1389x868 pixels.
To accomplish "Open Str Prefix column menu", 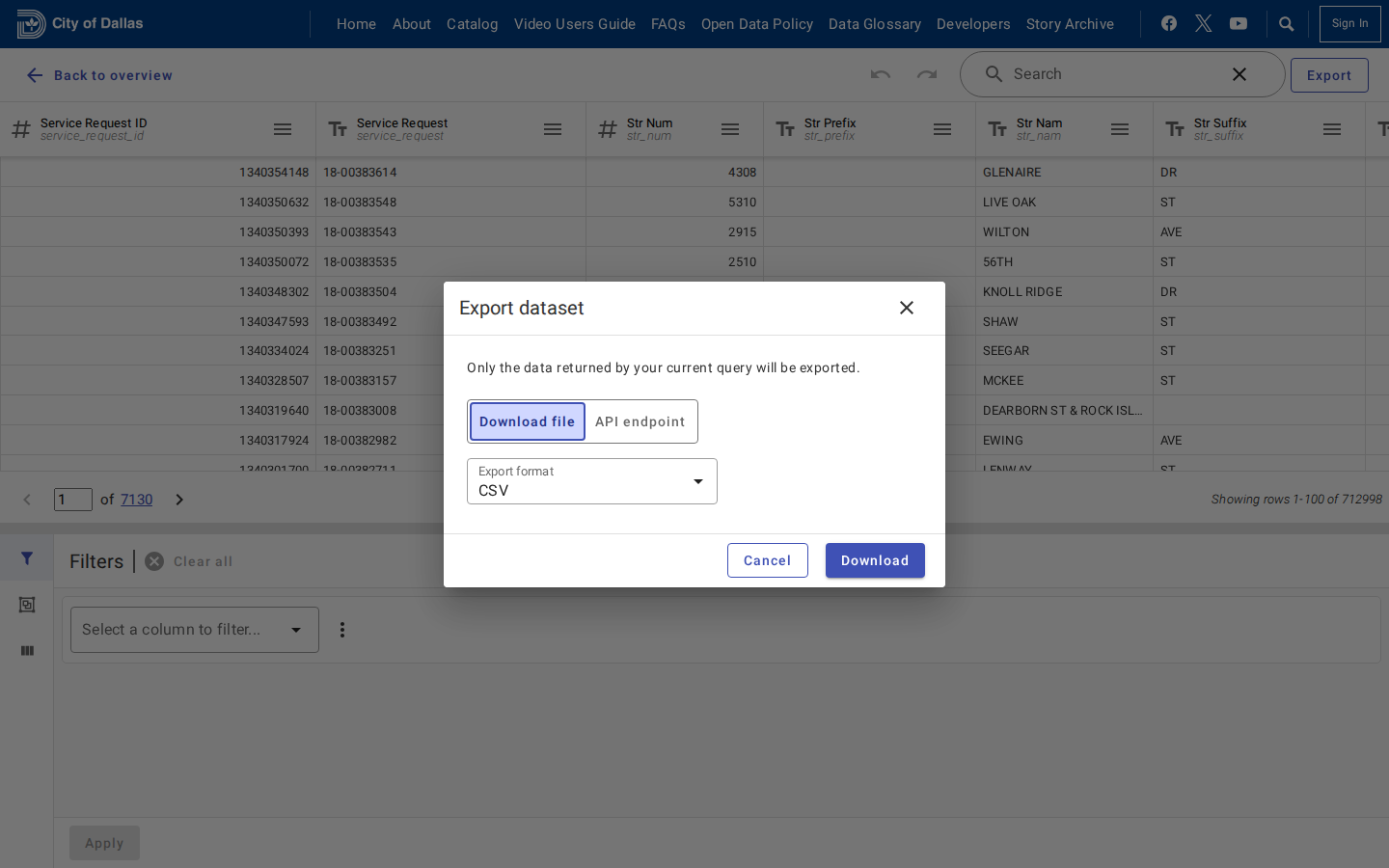I will (942, 129).
